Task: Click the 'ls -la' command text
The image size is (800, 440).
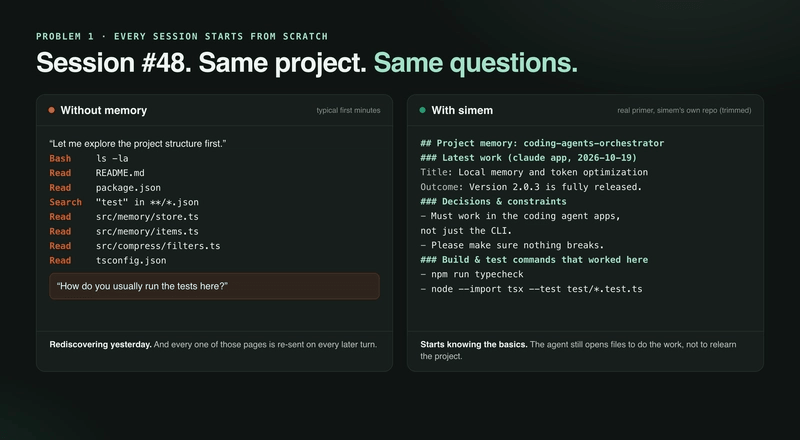Action: (112, 158)
